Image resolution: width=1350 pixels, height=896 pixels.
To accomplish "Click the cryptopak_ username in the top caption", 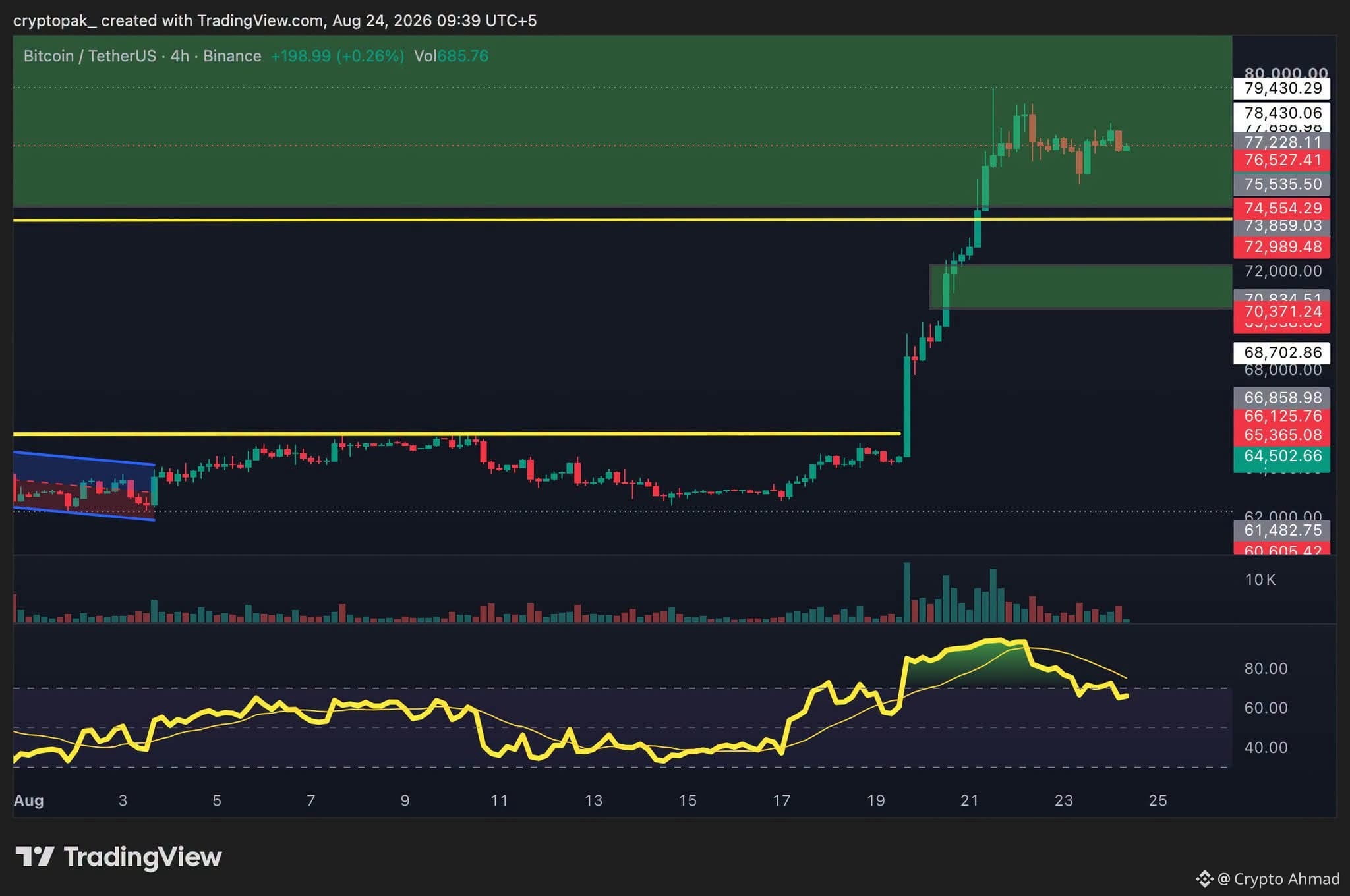I will 55,21.
